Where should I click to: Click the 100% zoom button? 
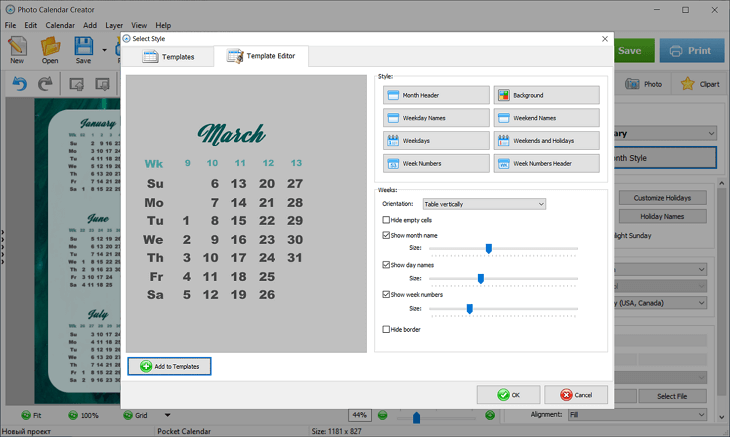click(x=83, y=415)
